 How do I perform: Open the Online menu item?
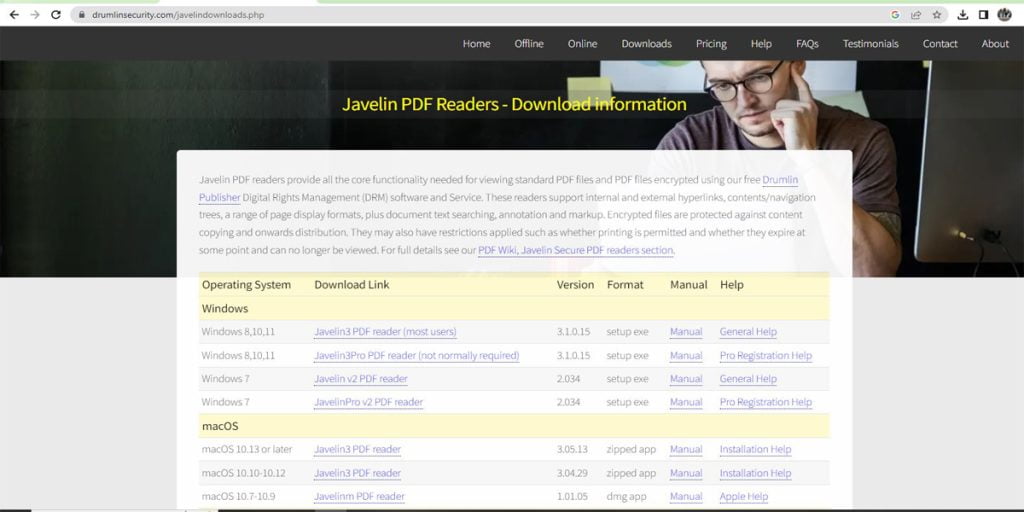(583, 44)
